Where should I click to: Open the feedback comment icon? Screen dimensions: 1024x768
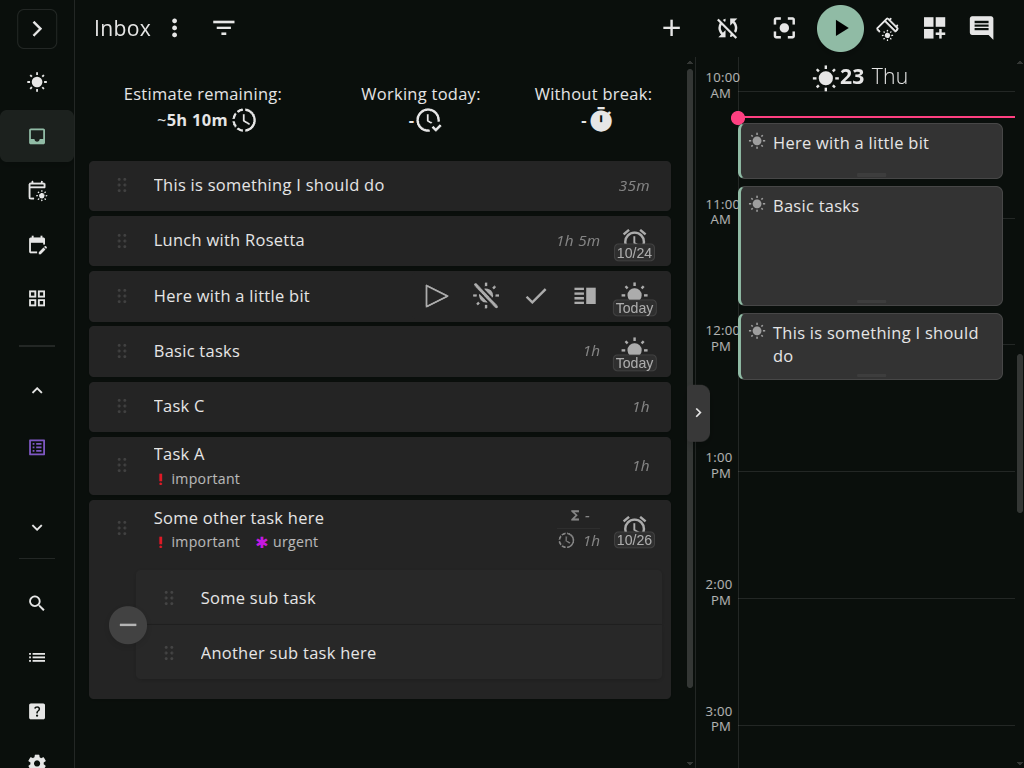click(981, 28)
